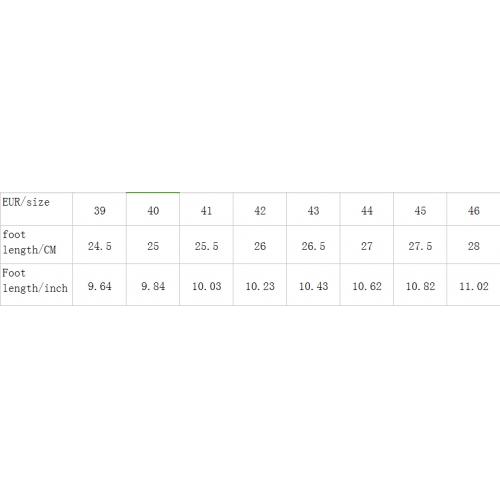Image resolution: width=500 pixels, height=500 pixels.
Task: Click the 11.02 inch value
Action: 474,286
